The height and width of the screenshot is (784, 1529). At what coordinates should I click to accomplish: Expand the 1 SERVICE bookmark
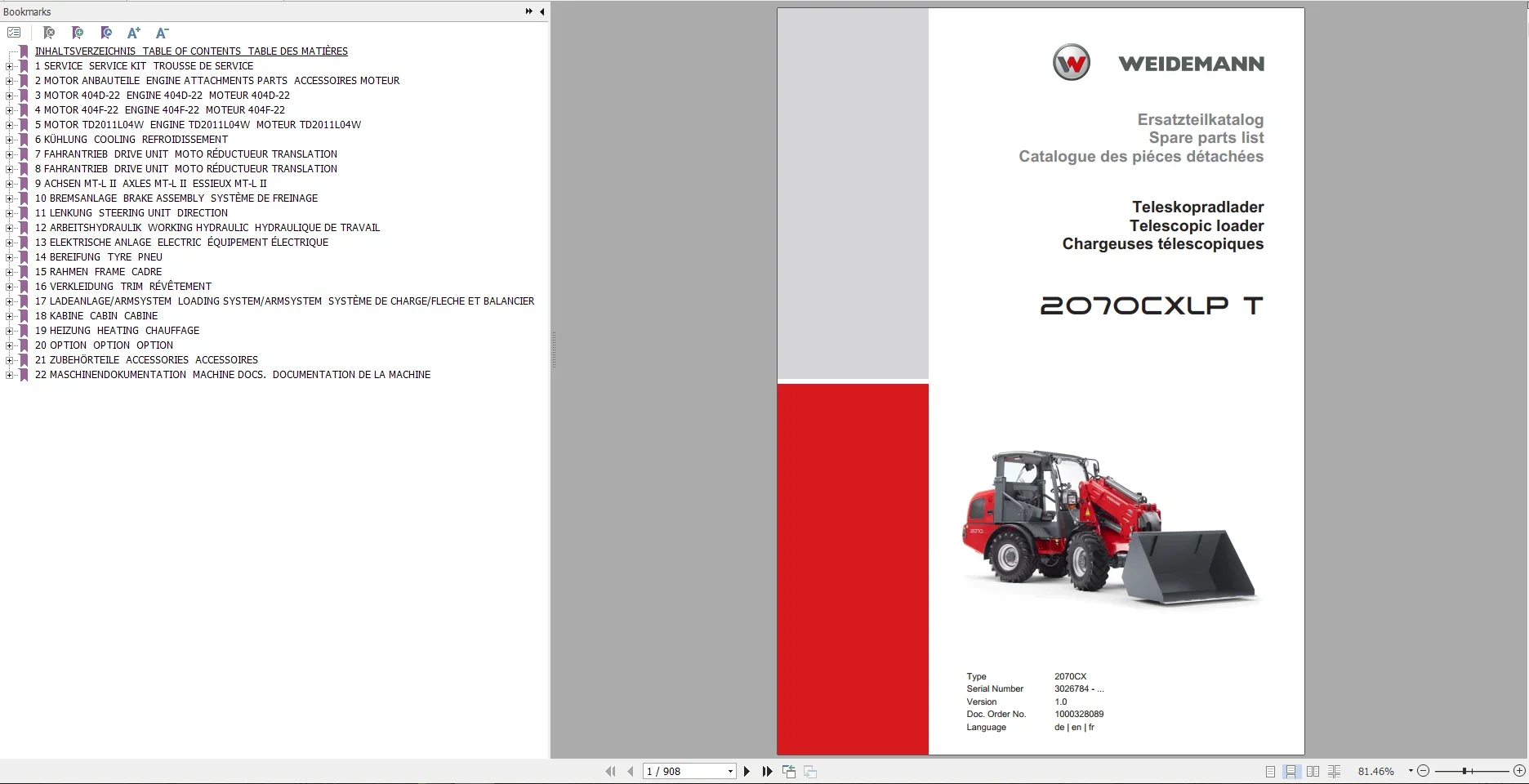point(9,66)
